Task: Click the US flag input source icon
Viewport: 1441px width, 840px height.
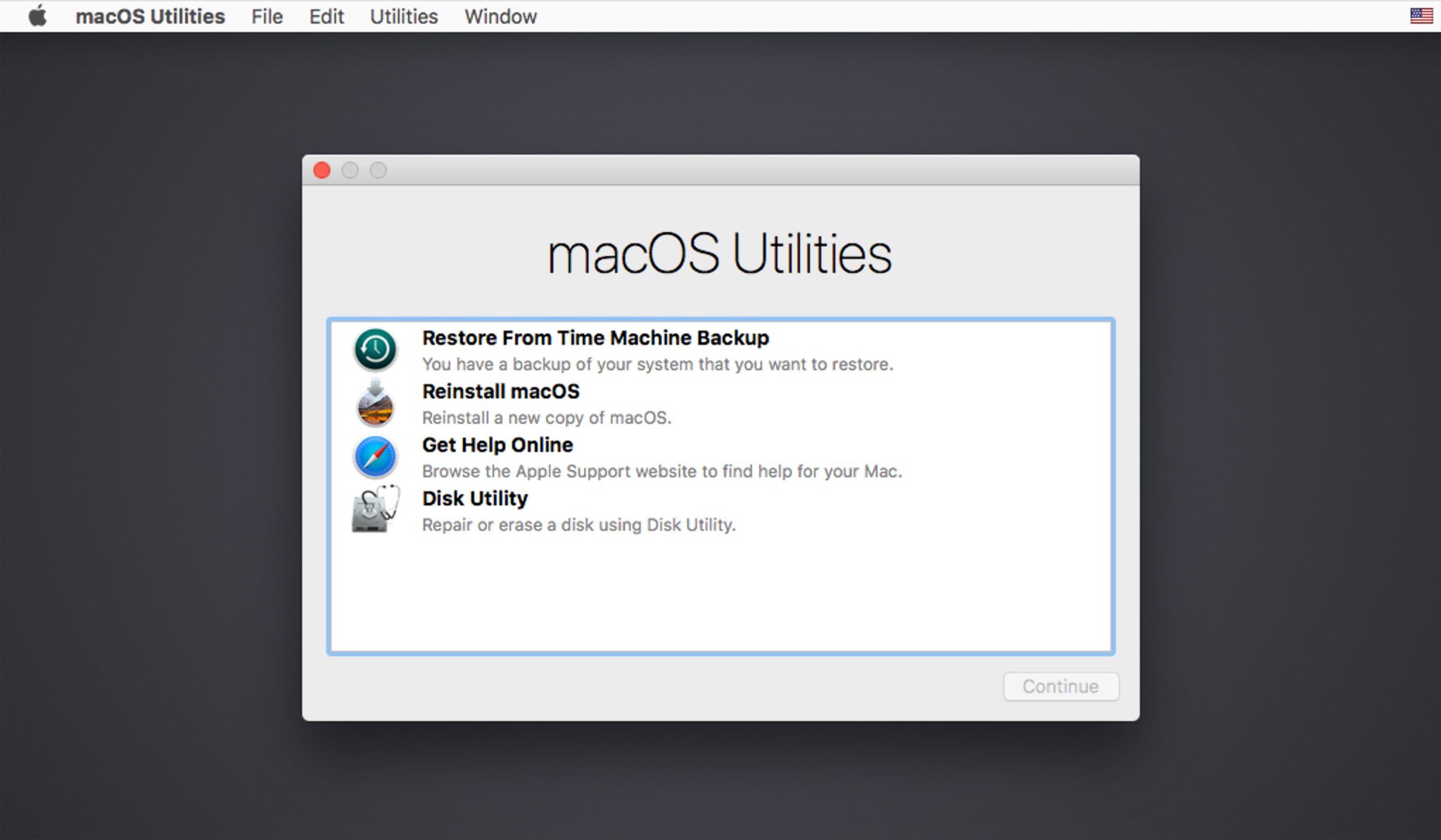Action: [x=1421, y=15]
